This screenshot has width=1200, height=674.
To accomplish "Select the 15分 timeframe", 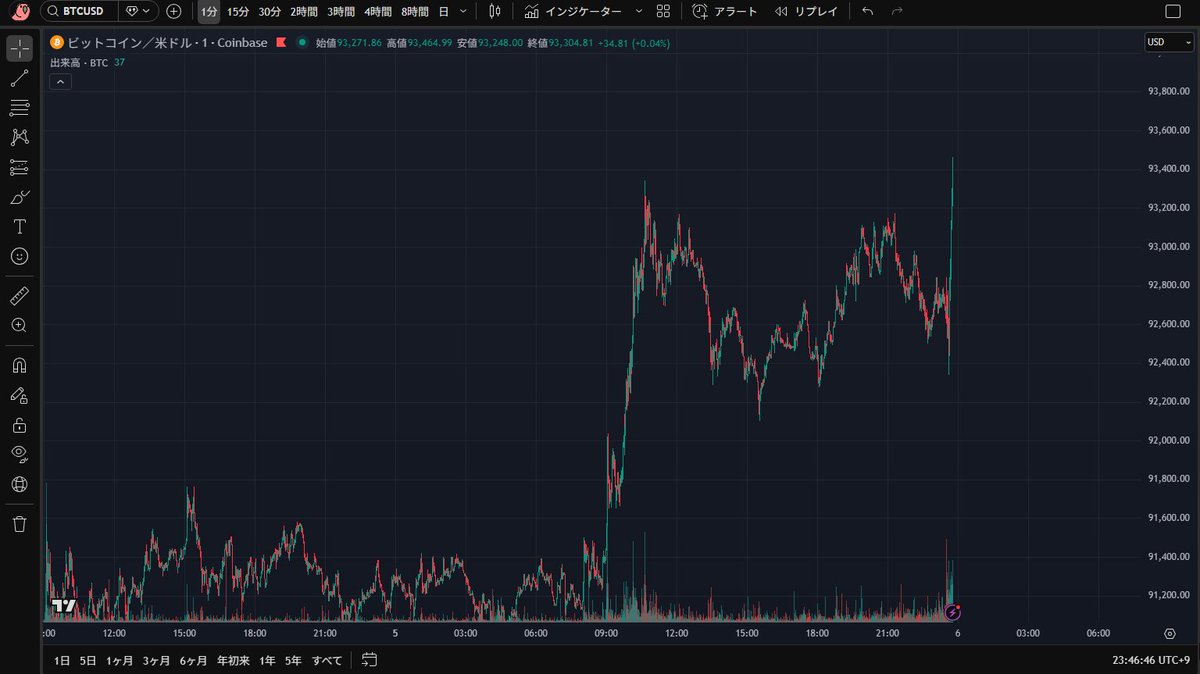I will (238, 11).
